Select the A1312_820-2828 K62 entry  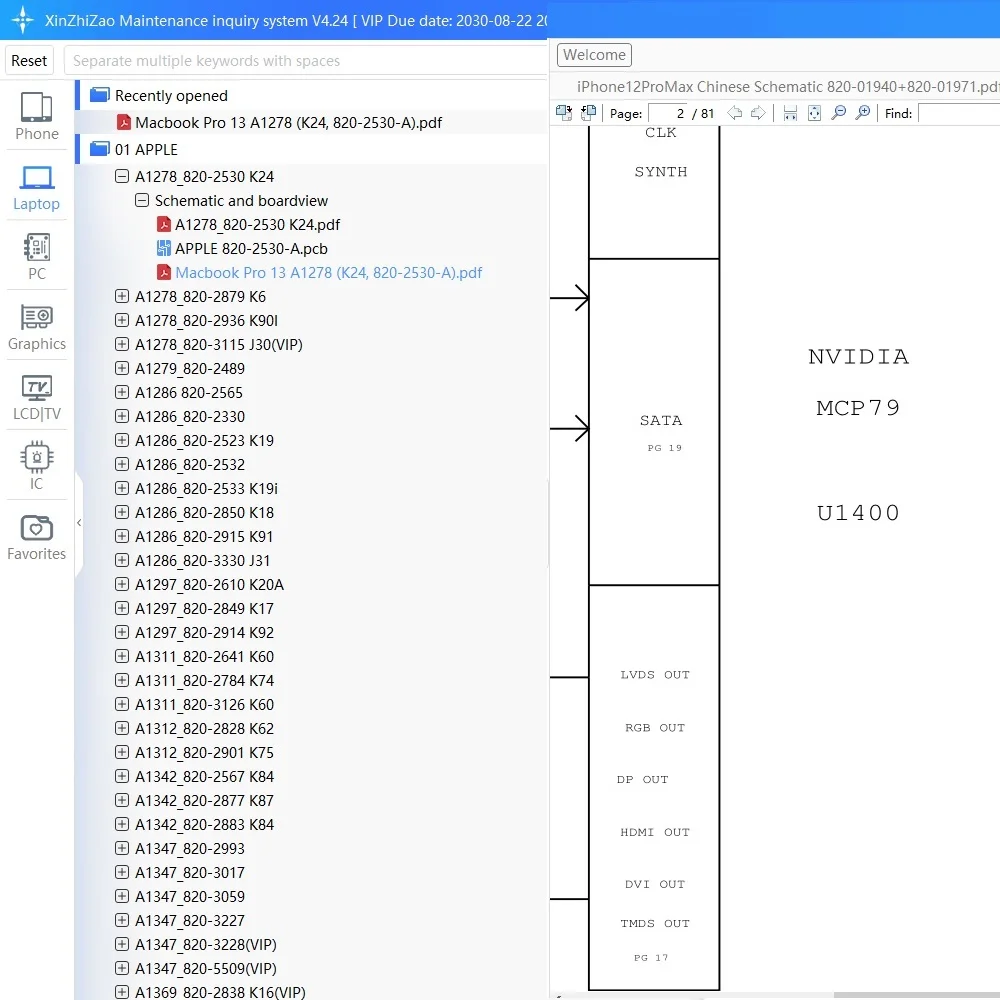(x=204, y=728)
